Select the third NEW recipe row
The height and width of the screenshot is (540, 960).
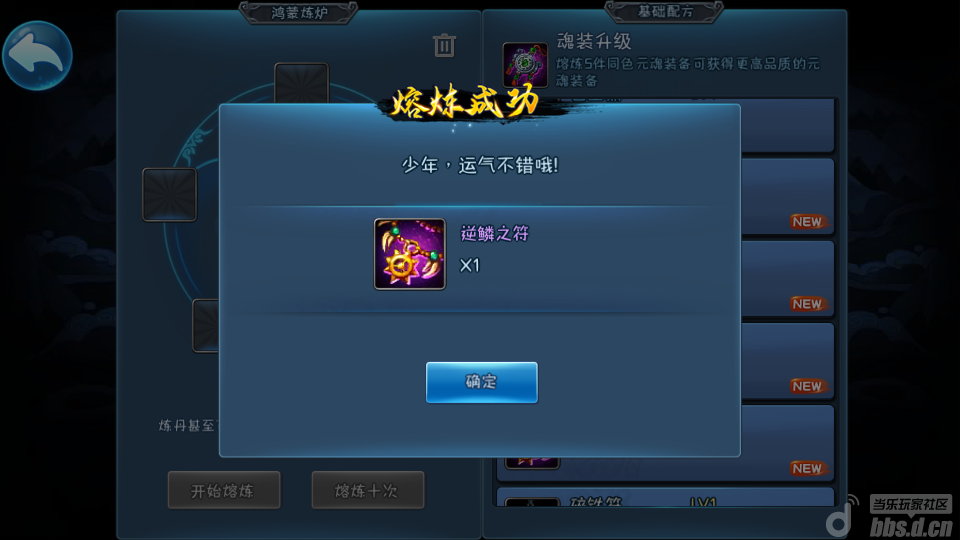point(788,361)
